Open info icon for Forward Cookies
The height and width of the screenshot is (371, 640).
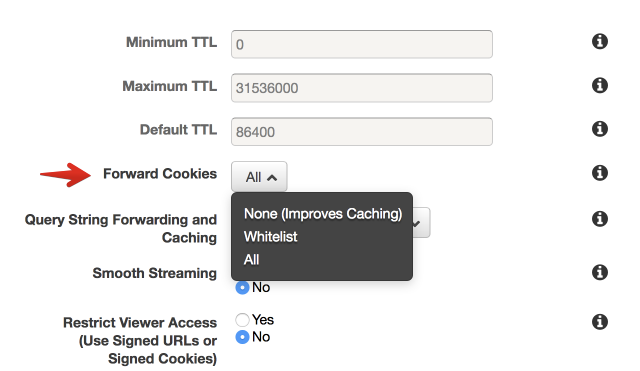[600, 173]
